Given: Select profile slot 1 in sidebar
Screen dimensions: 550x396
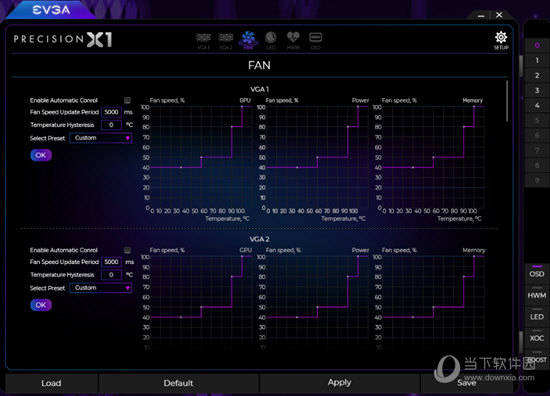Looking at the screenshot, I should coord(537,60).
